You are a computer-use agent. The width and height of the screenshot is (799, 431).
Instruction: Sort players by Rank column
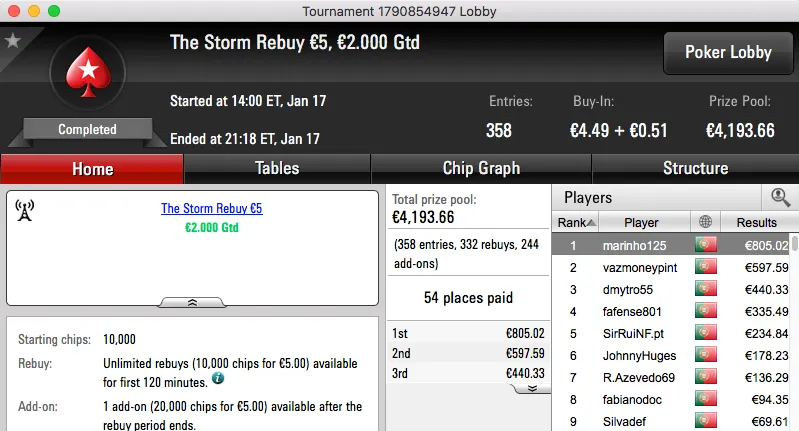577,222
